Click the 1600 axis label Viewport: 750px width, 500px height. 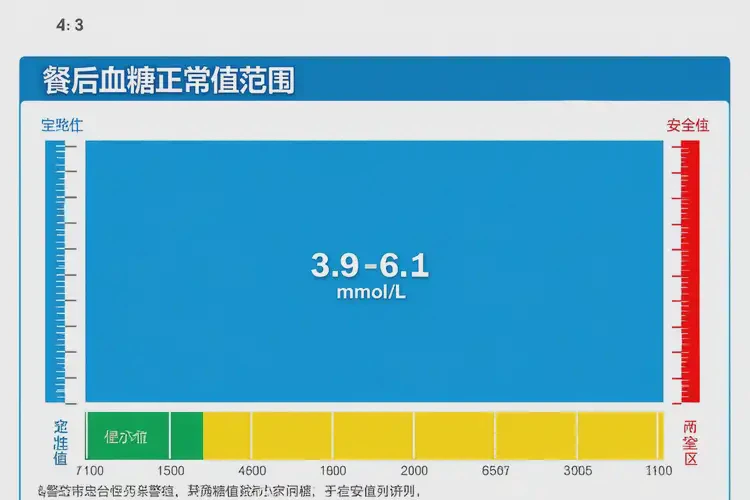[x=332, y=471]
